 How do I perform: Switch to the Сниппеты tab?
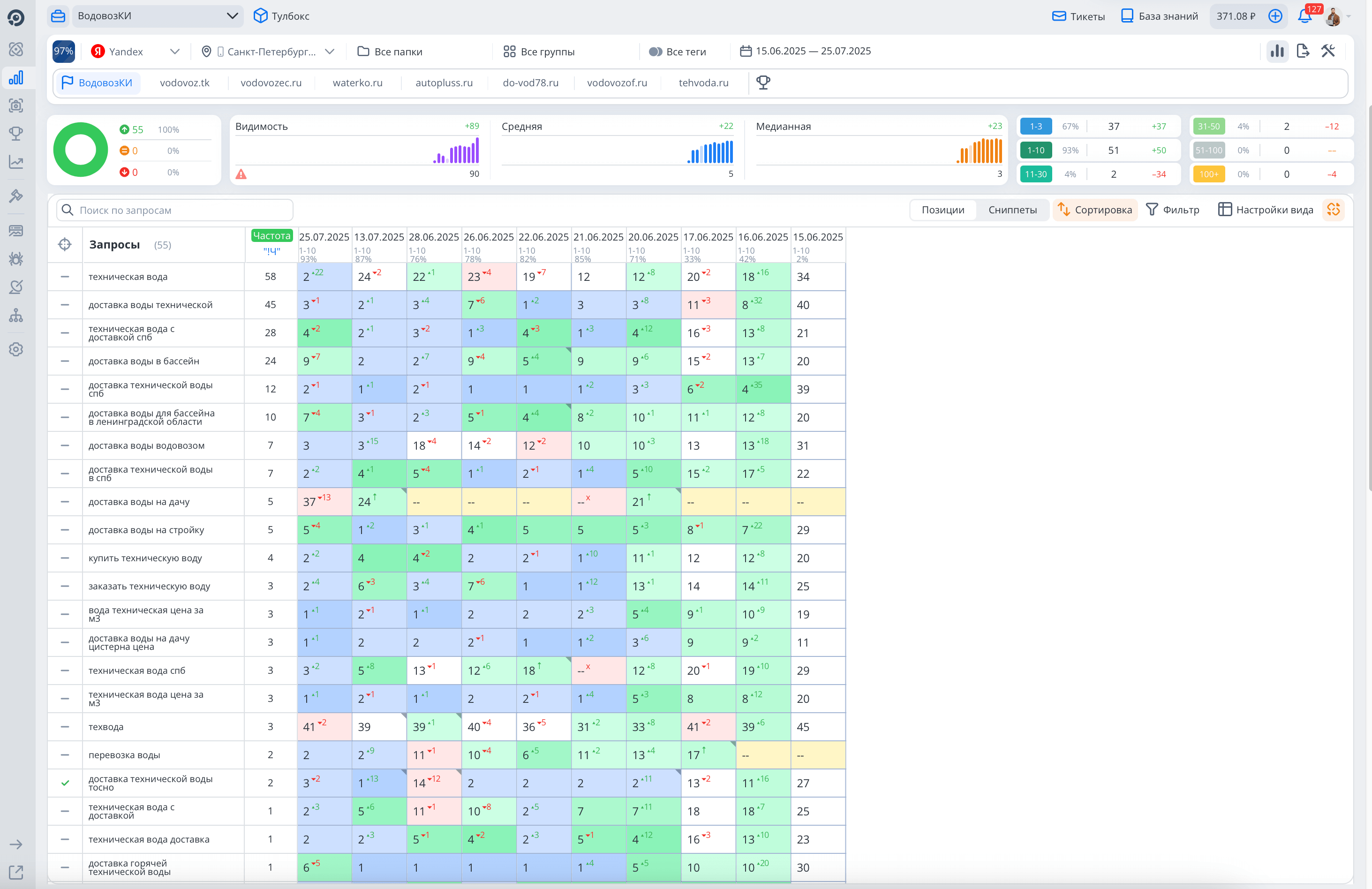(1012, 210)
